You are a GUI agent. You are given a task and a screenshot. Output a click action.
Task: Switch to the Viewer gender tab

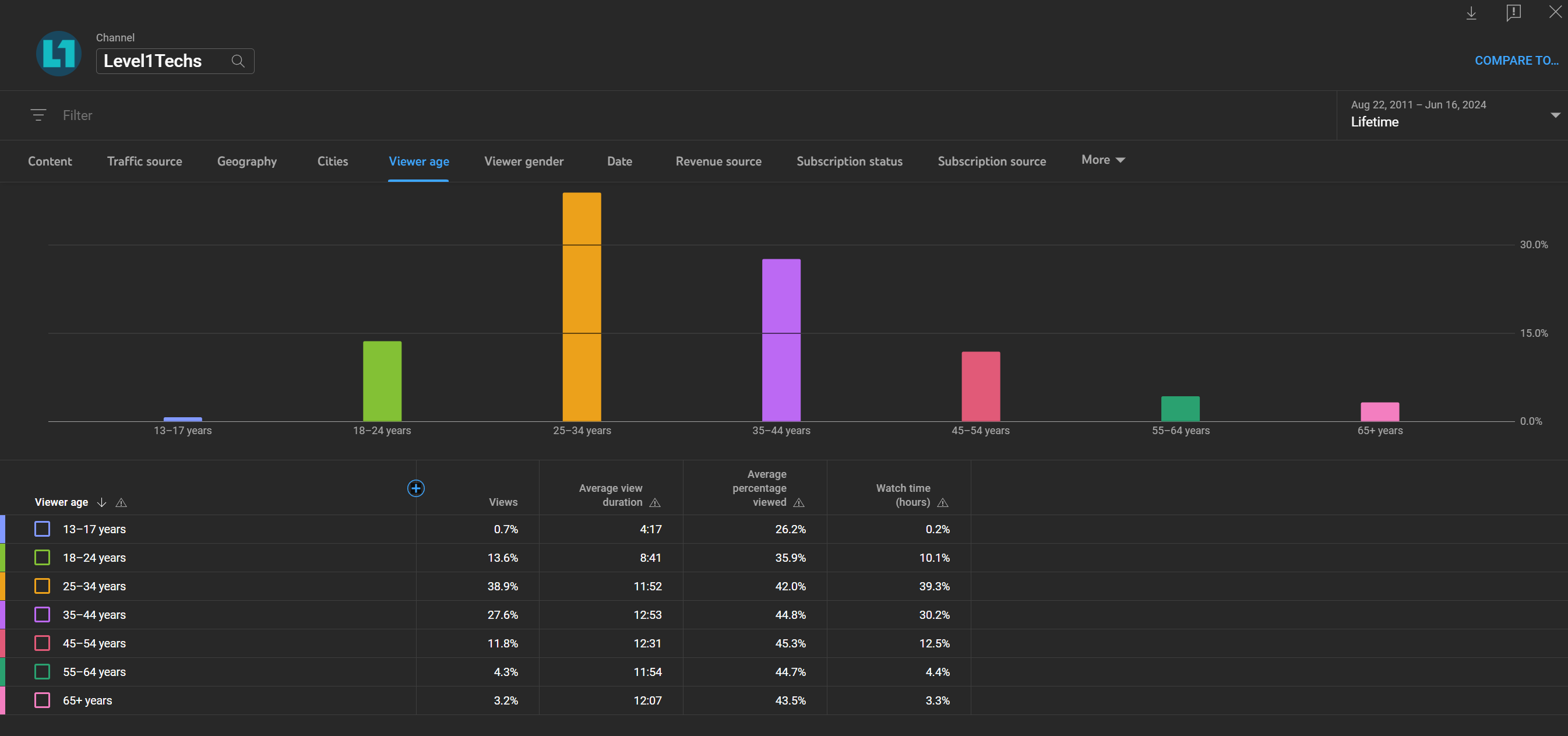(523, 161)
